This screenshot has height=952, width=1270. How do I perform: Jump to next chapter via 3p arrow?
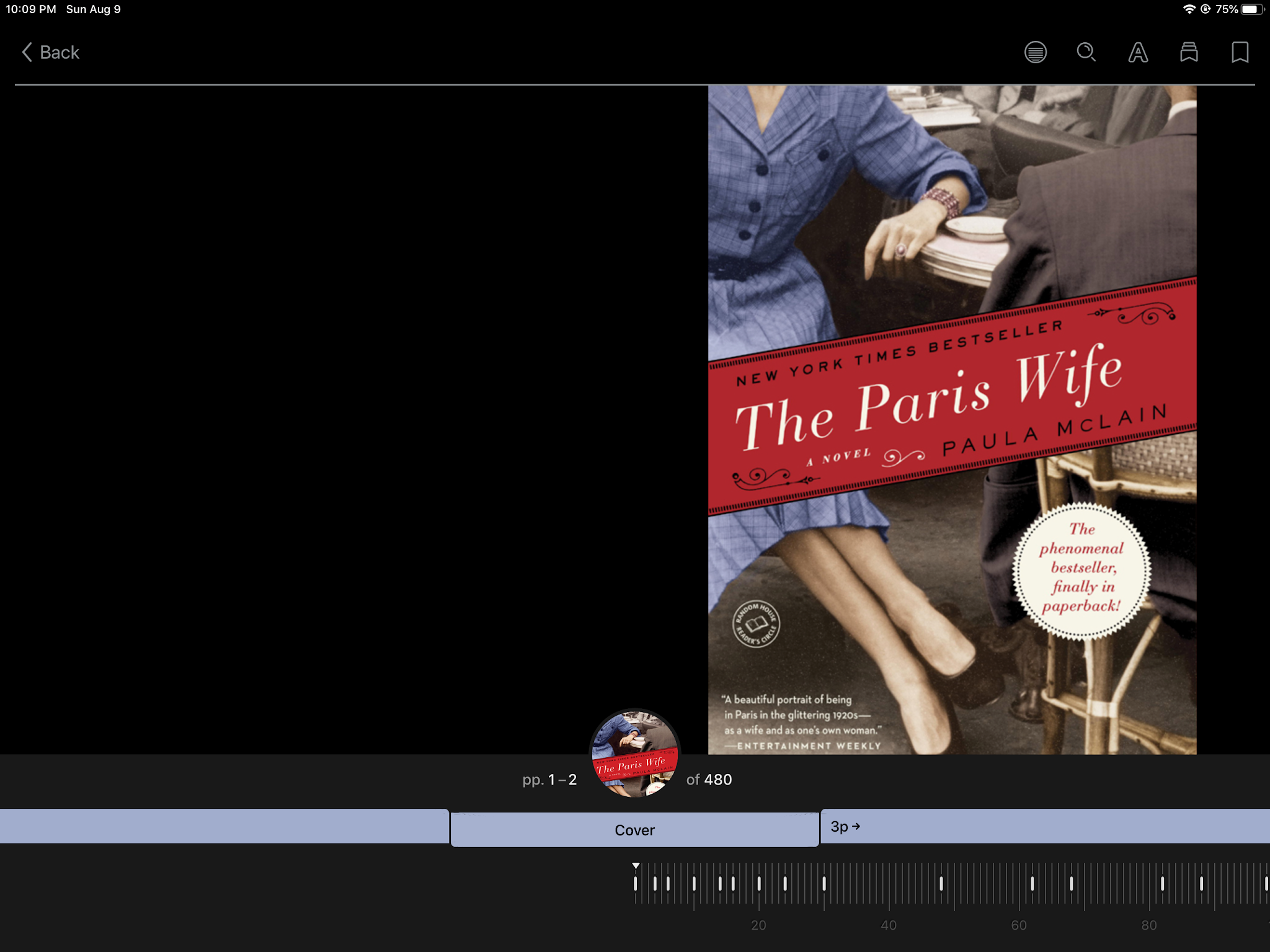pyautogui.click(x=845, y=827)
